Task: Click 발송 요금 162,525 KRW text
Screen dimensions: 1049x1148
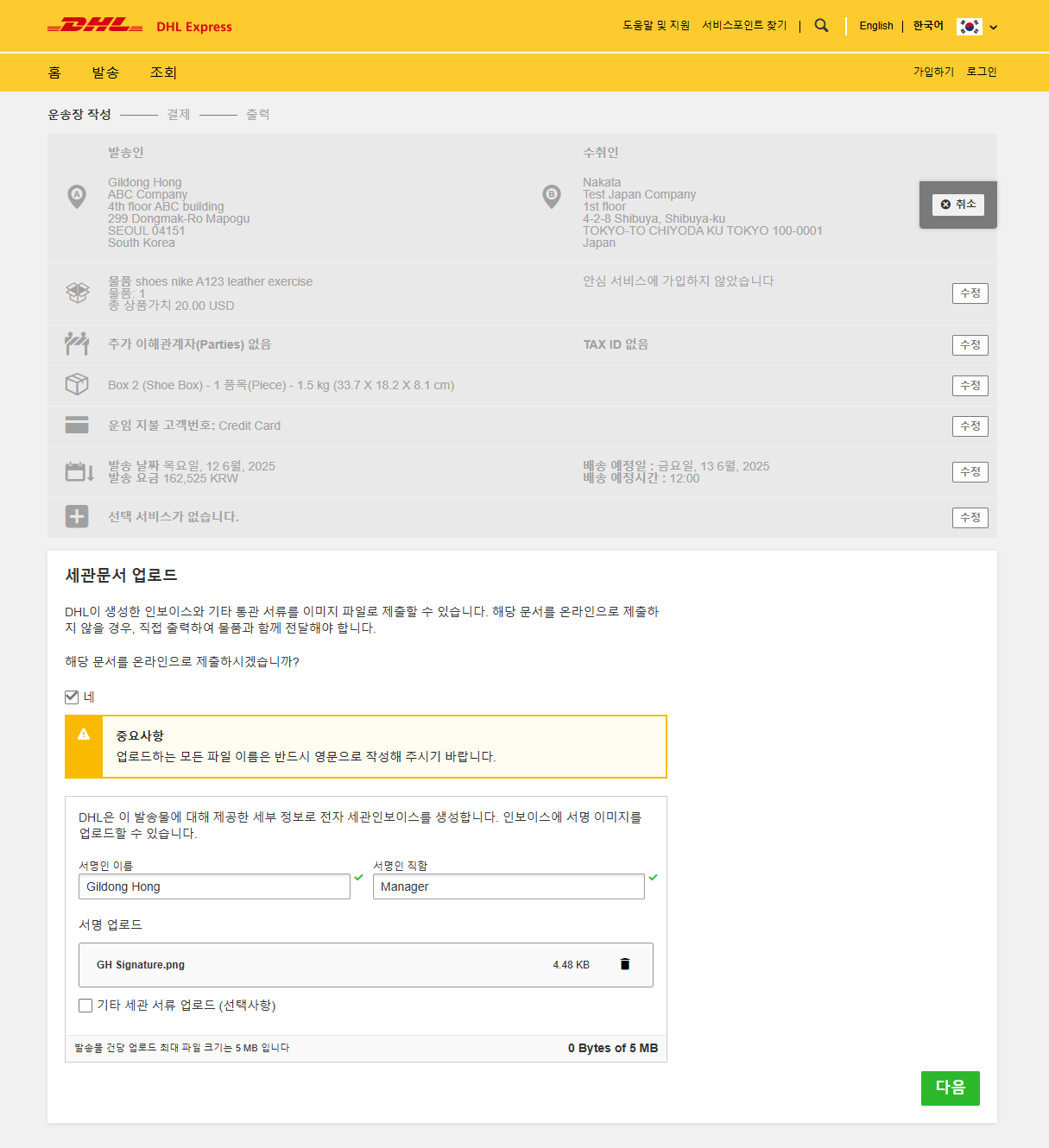Action: coord(173,478)
